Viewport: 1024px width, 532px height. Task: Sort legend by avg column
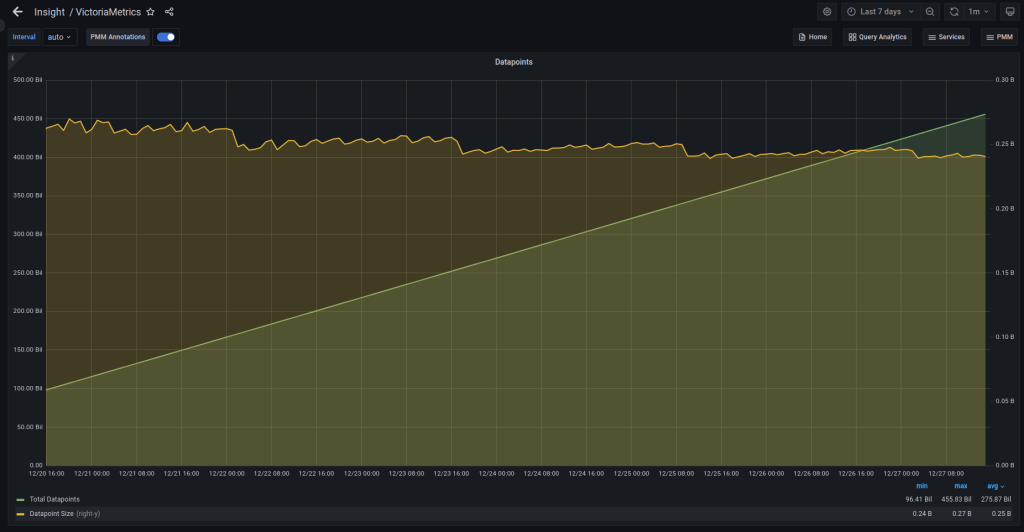pos(995,486)
